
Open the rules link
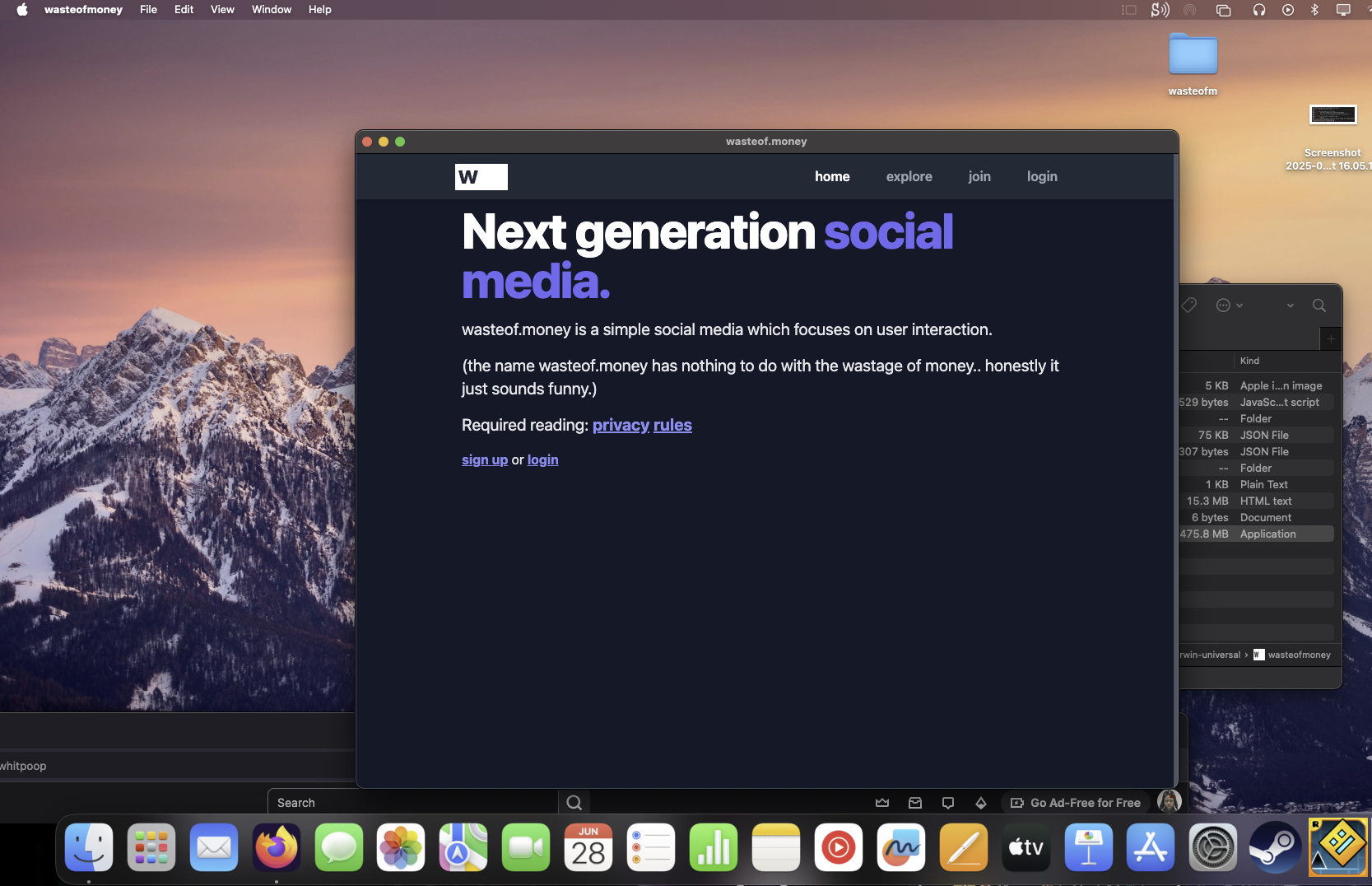pyautogui.click(x=672, y=425)
